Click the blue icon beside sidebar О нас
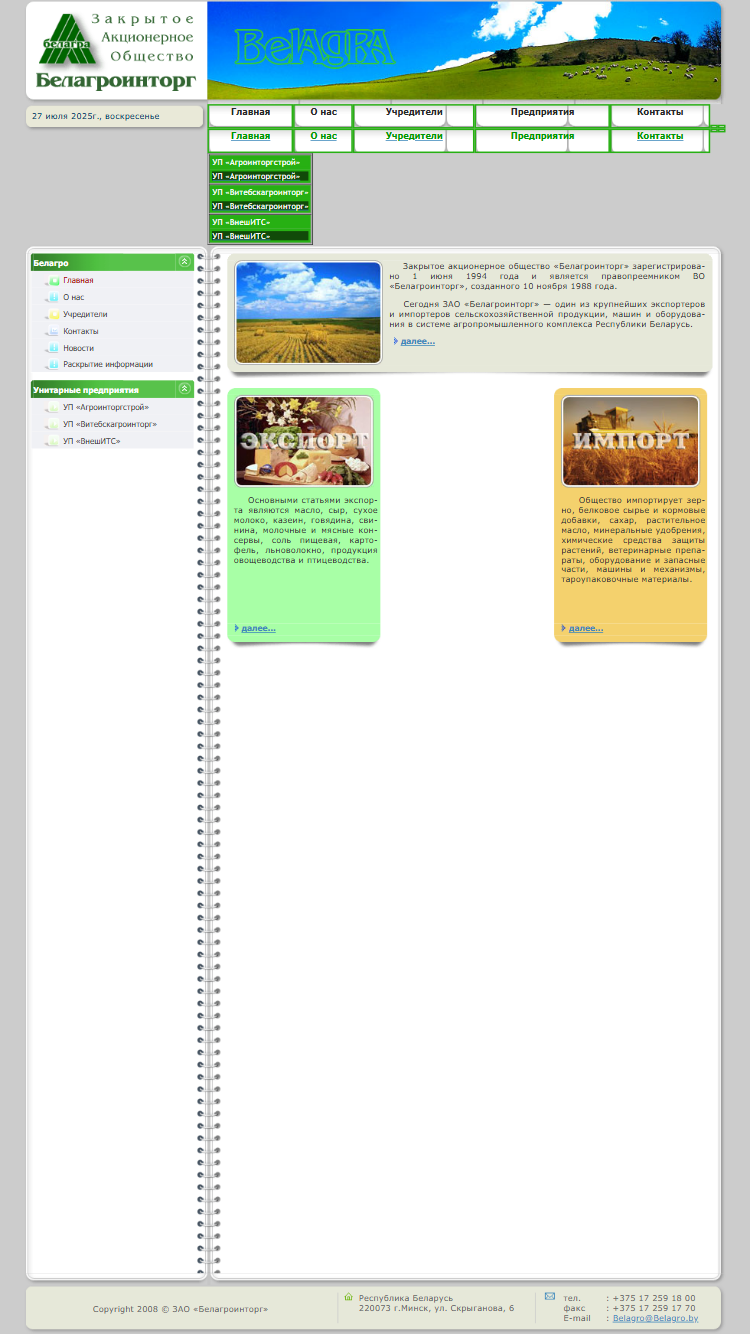 [52, 298]
